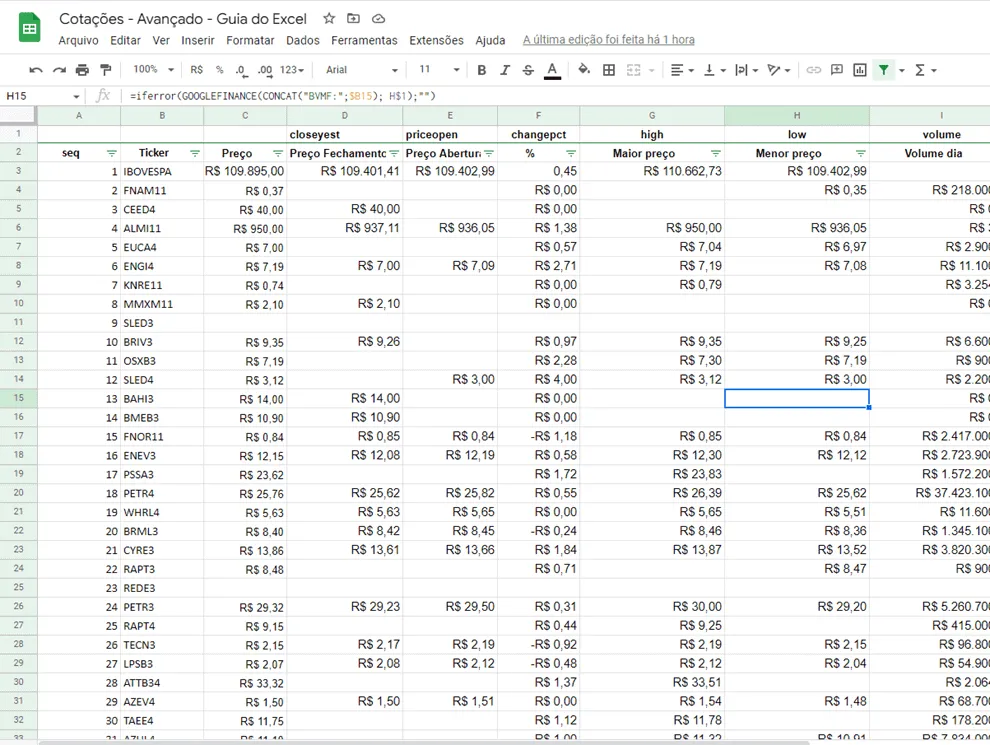Open text color picker

coord(552,70)
